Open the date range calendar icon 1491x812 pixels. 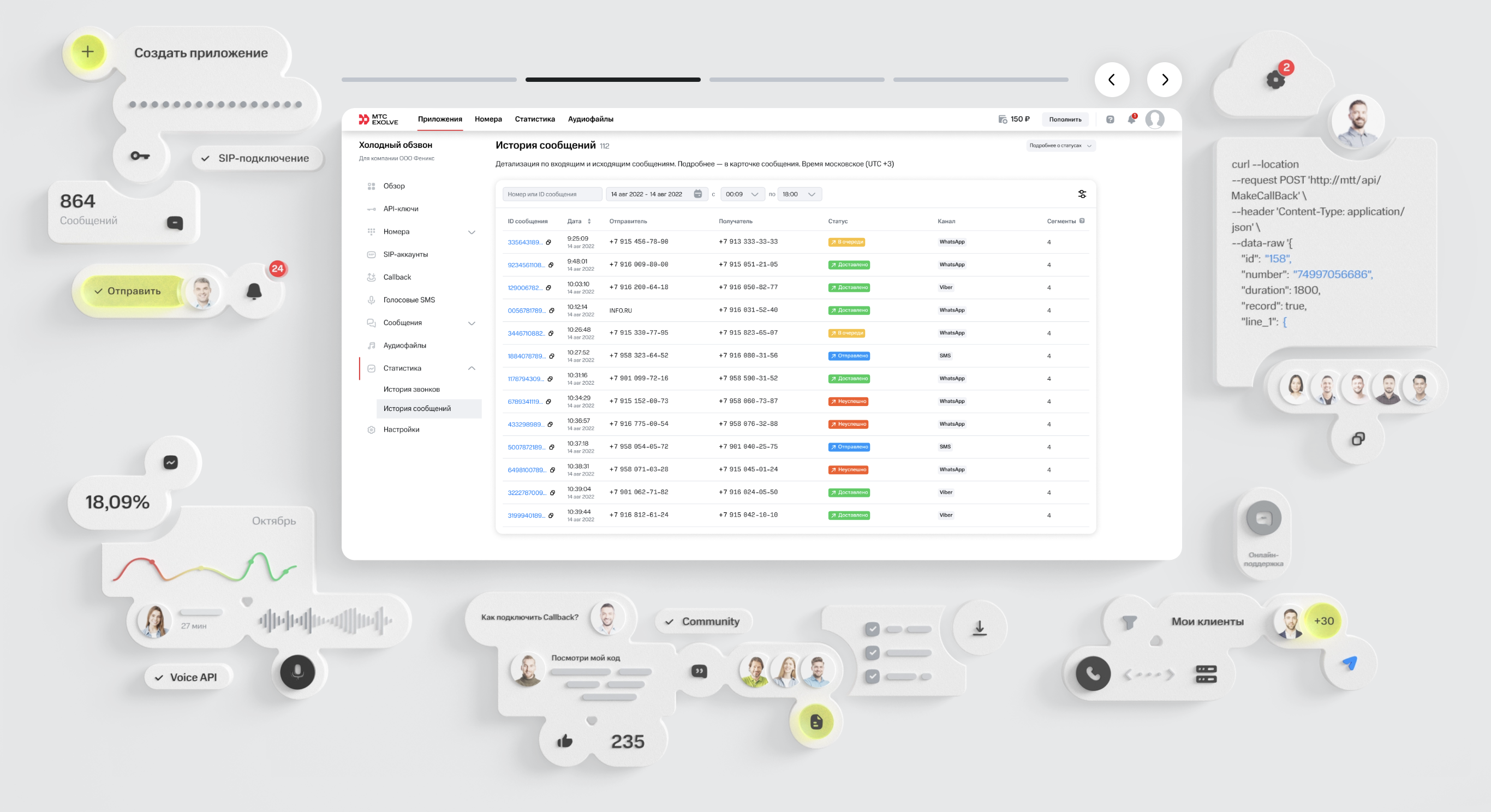coord(697,194)
